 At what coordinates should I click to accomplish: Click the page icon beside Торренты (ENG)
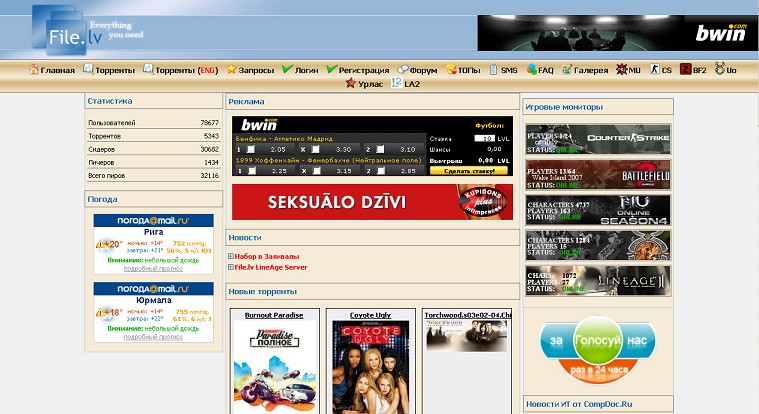point(148,69)
